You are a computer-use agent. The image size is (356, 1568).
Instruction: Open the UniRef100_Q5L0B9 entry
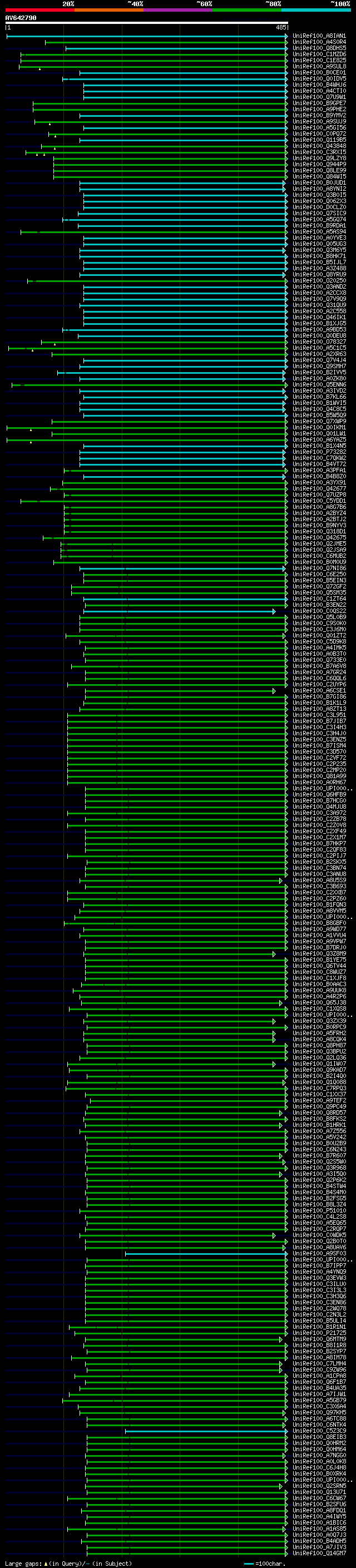point(319,617)
